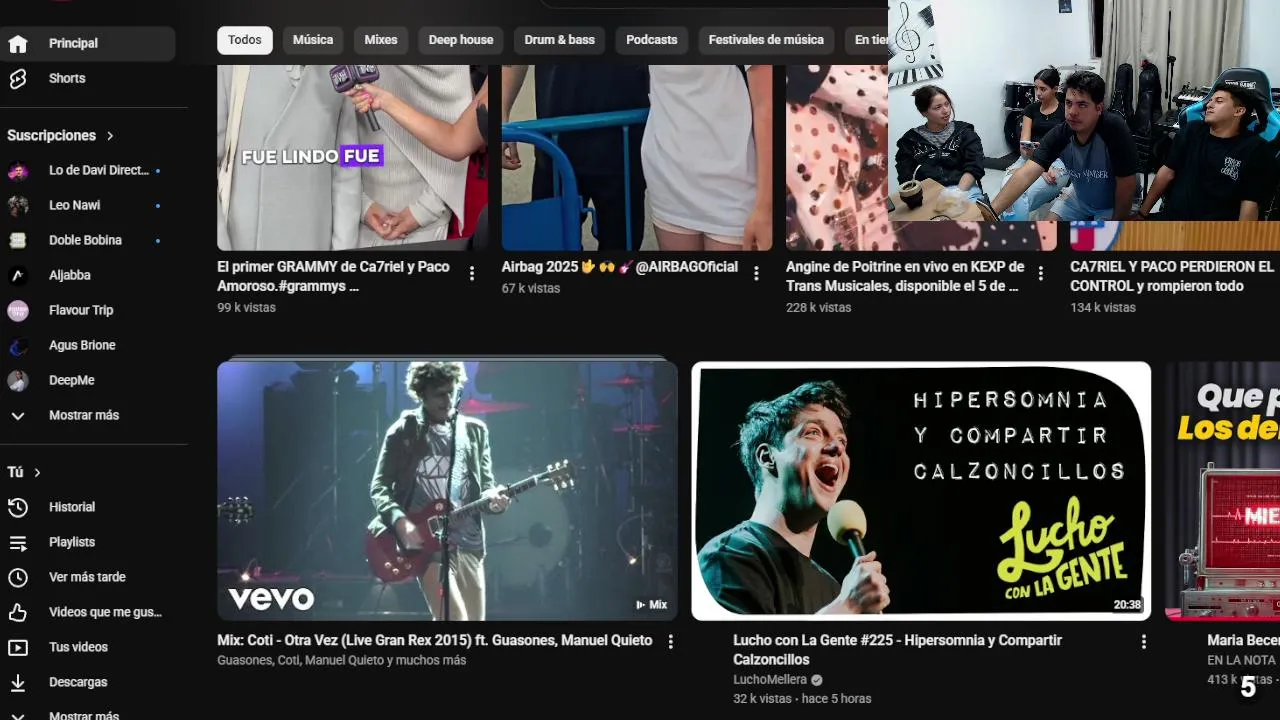Select the Mixes filter chip
The image size is (1280, 720).
[381, 40]
